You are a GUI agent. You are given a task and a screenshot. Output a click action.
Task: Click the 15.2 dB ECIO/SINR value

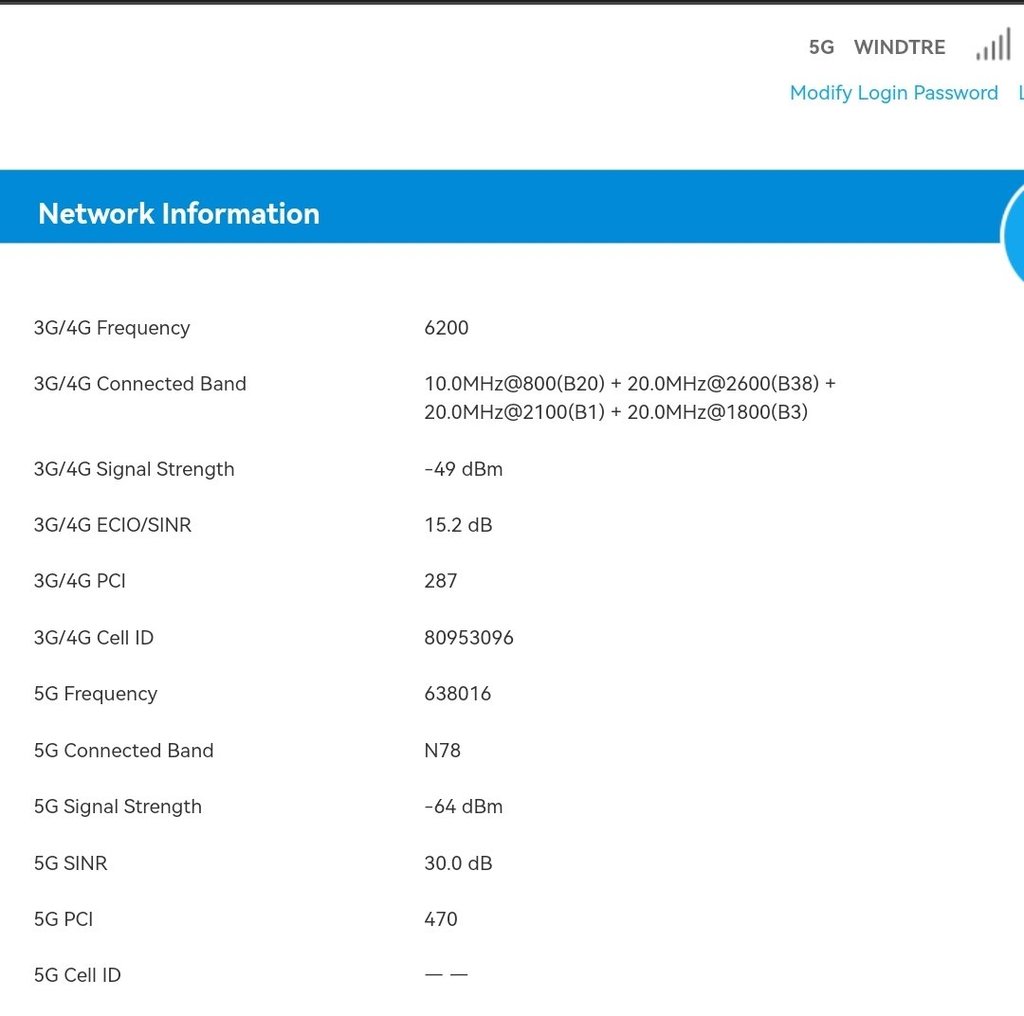pos(458,525)
